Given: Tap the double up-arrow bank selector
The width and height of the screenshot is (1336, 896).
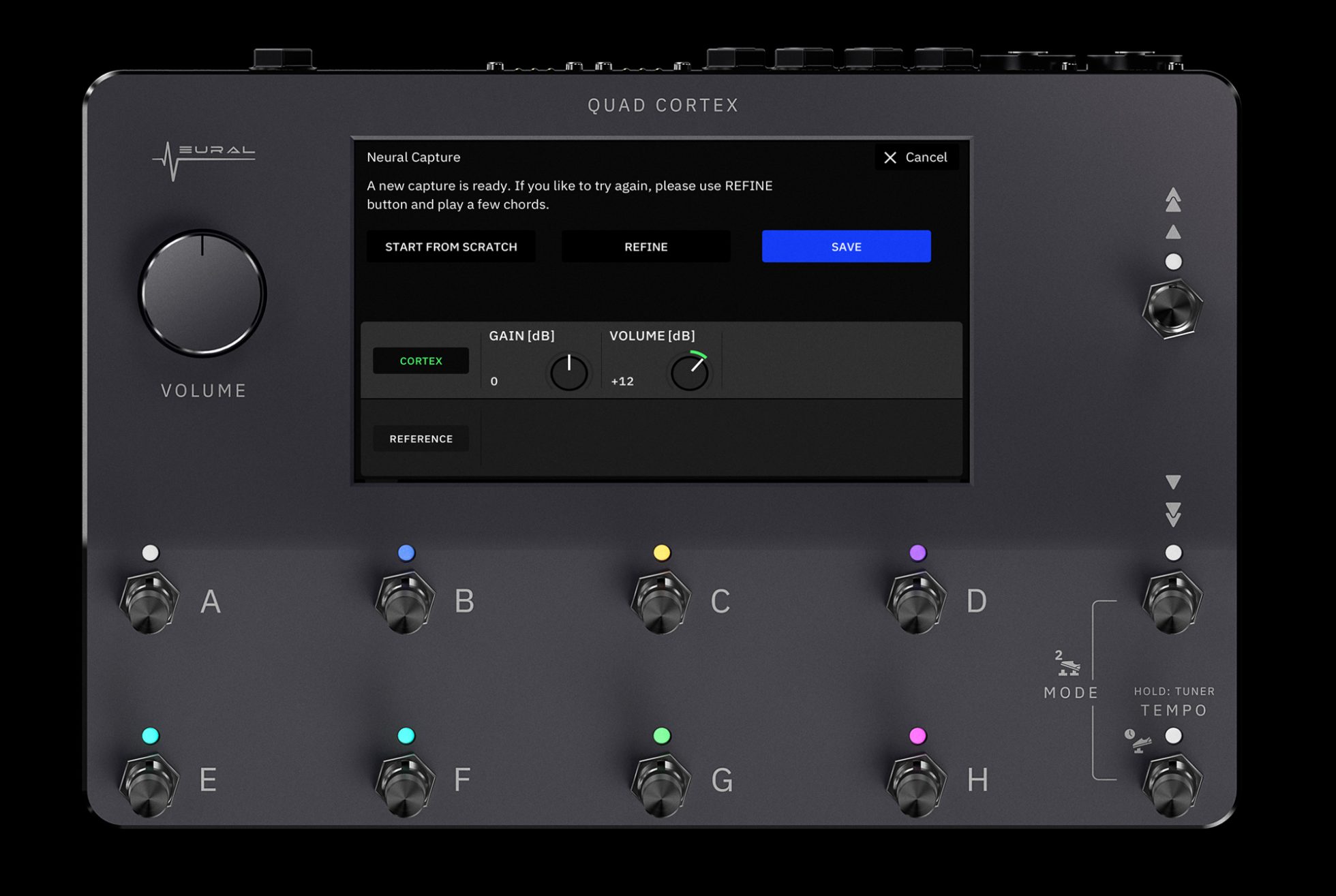Looking at the screenshot, I should (1172, 200).
